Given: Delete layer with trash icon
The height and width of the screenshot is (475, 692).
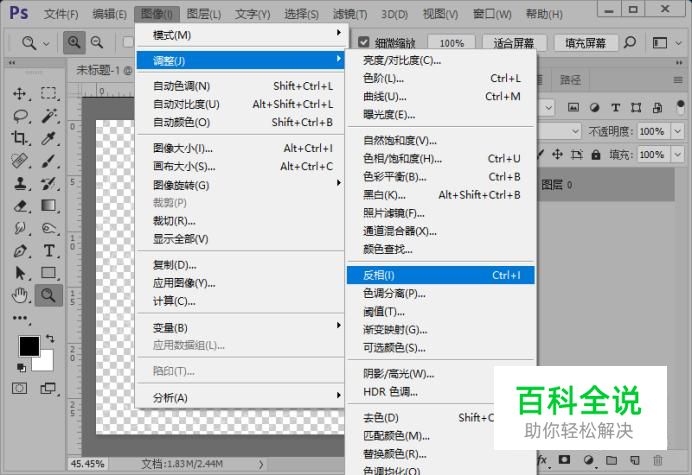Looking at the screenshot, I should [x=658, y=460].
